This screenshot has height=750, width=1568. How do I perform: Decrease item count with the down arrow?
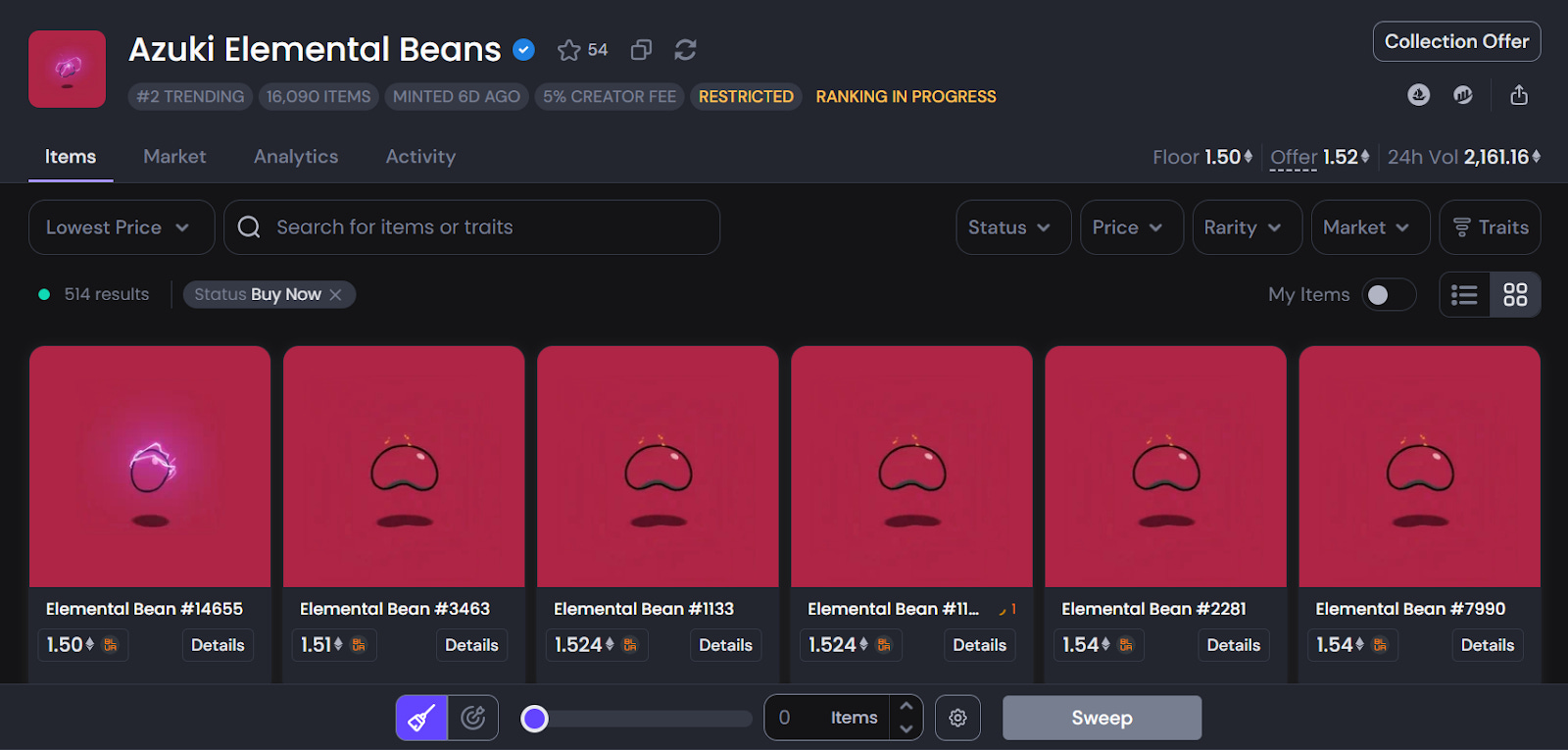point(906,729)
